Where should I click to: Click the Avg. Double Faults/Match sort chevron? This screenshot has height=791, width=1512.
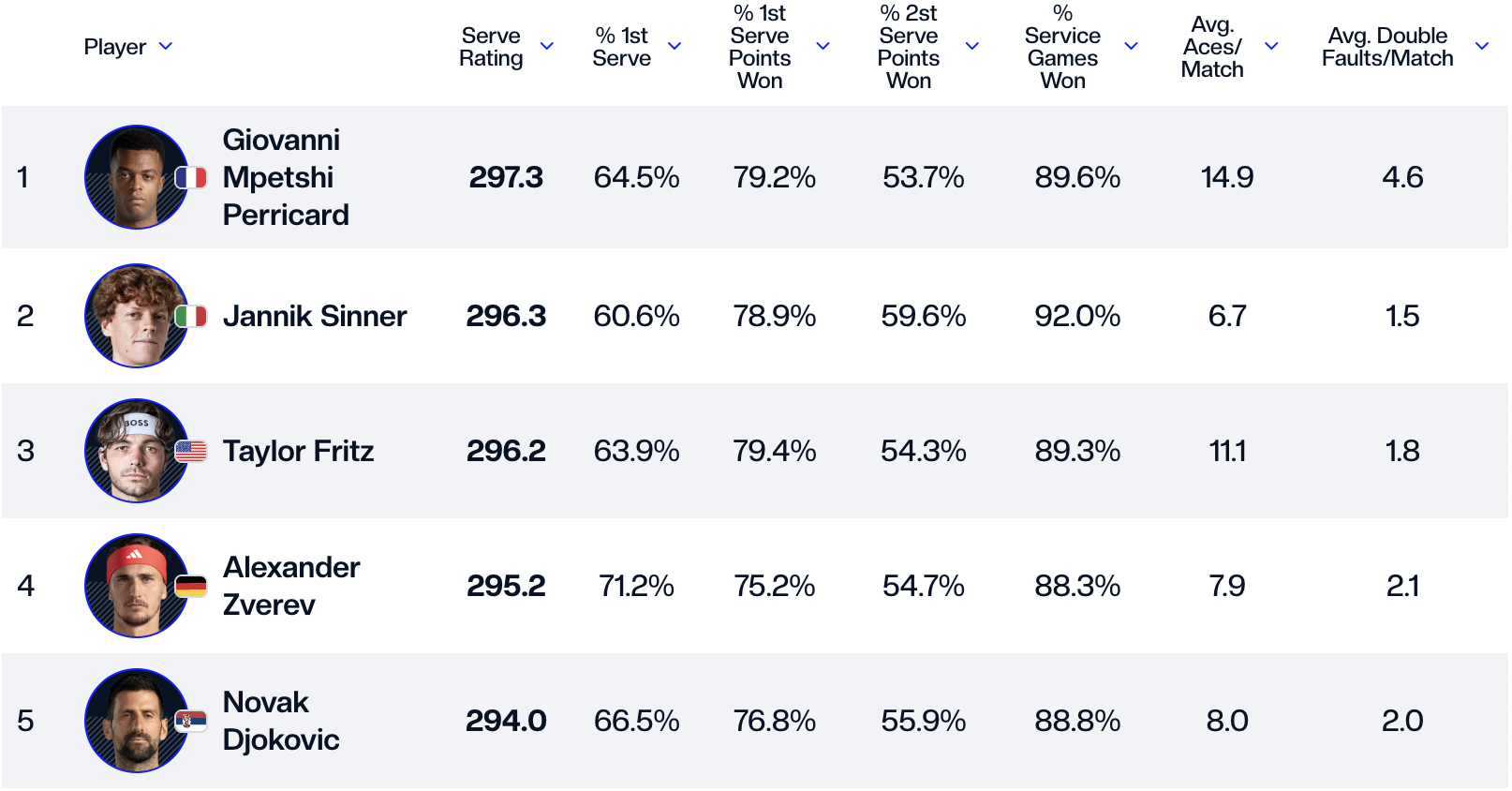point(1482,46)
